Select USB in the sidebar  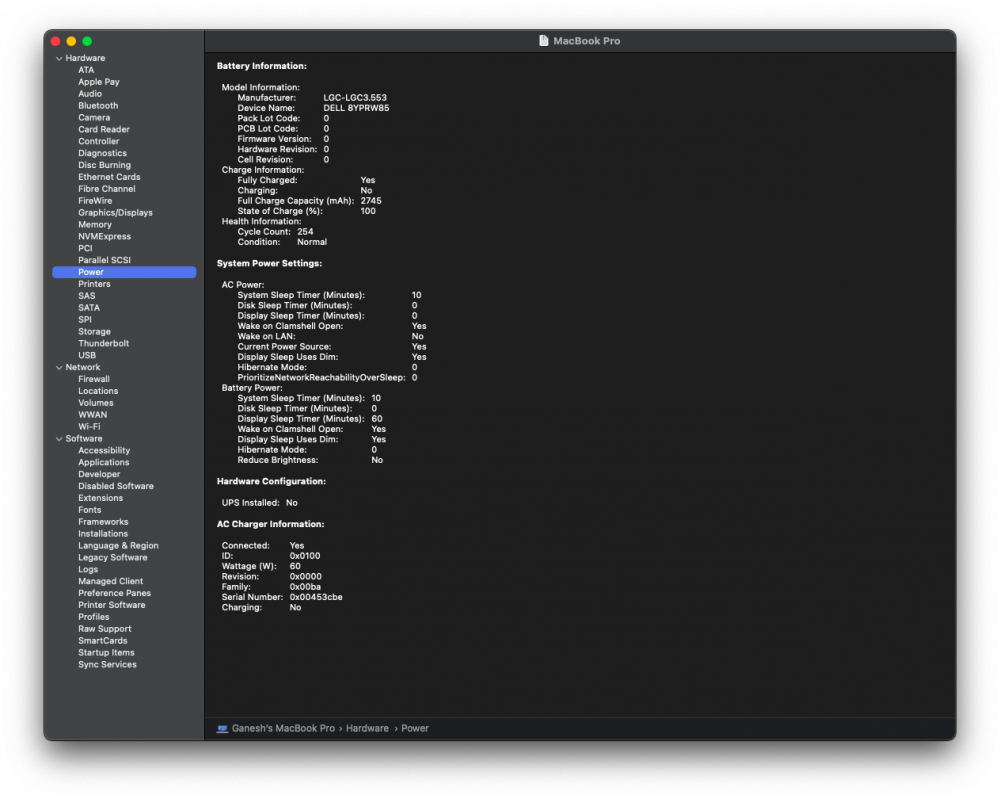87,356
